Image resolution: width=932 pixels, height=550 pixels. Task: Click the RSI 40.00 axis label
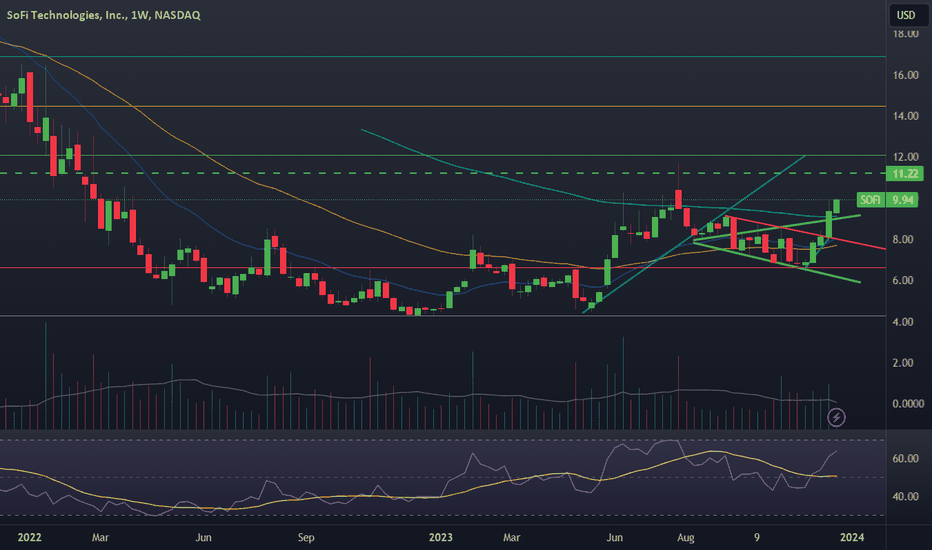click(x=905, y=496)
